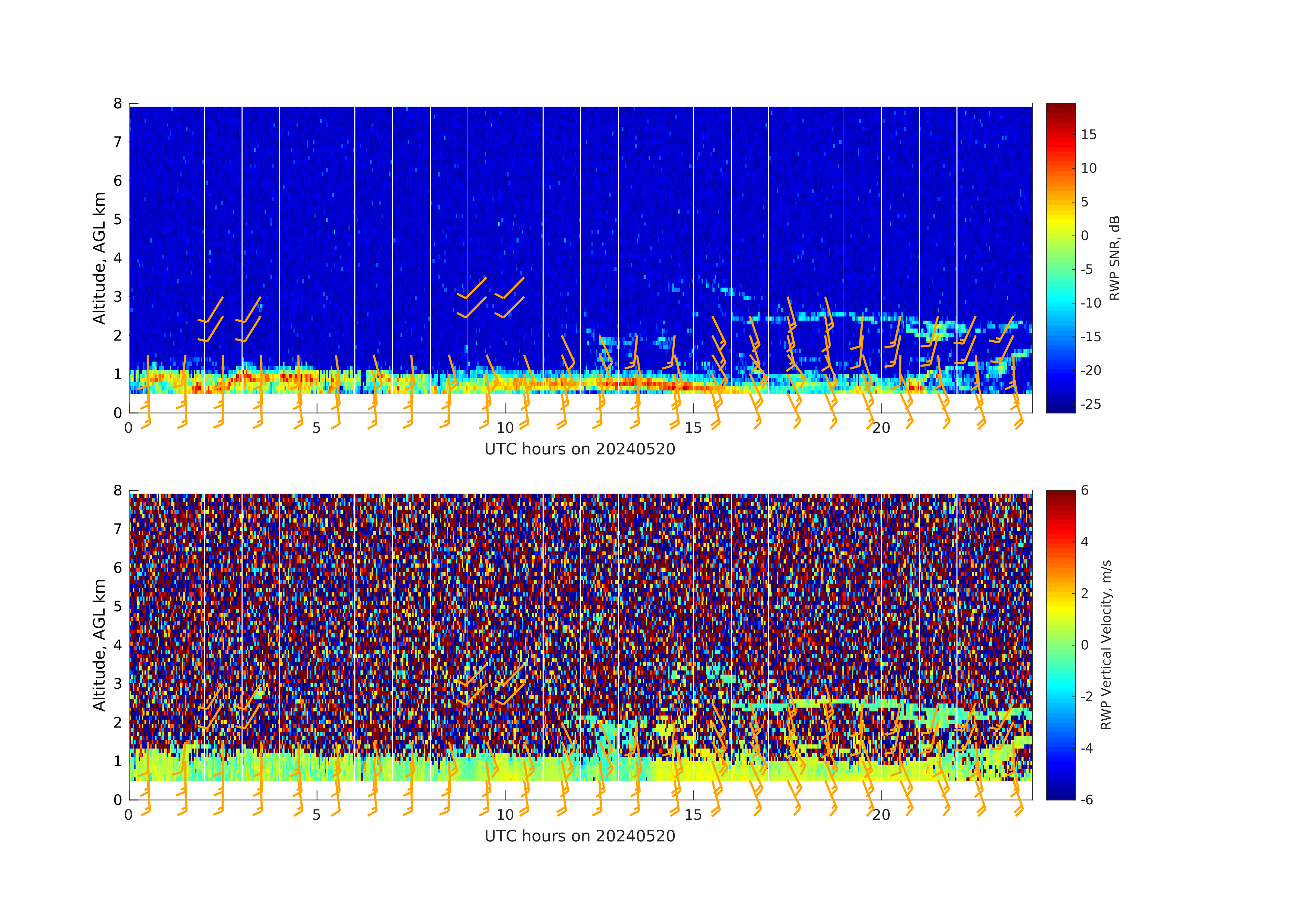Click y-axis tick 4 on bottom plot
Viewport: 1316px width, 903px height.
[x=118, y=645]
